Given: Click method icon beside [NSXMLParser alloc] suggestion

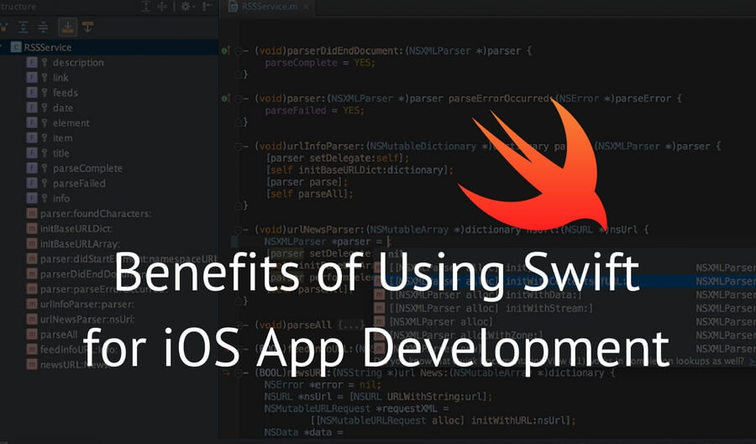Looking at the screenshot, I should (380, 322).
